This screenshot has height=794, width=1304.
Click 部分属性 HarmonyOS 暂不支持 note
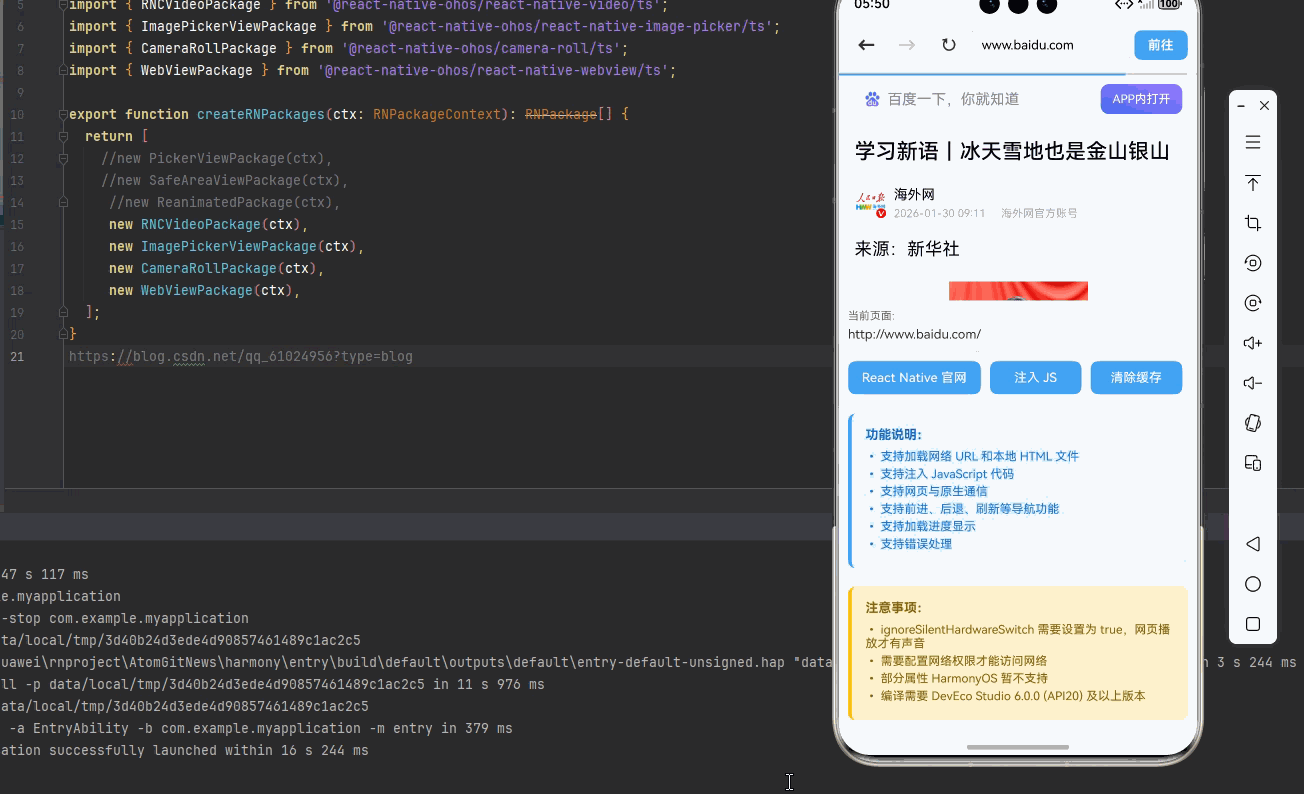coord(963,678)
